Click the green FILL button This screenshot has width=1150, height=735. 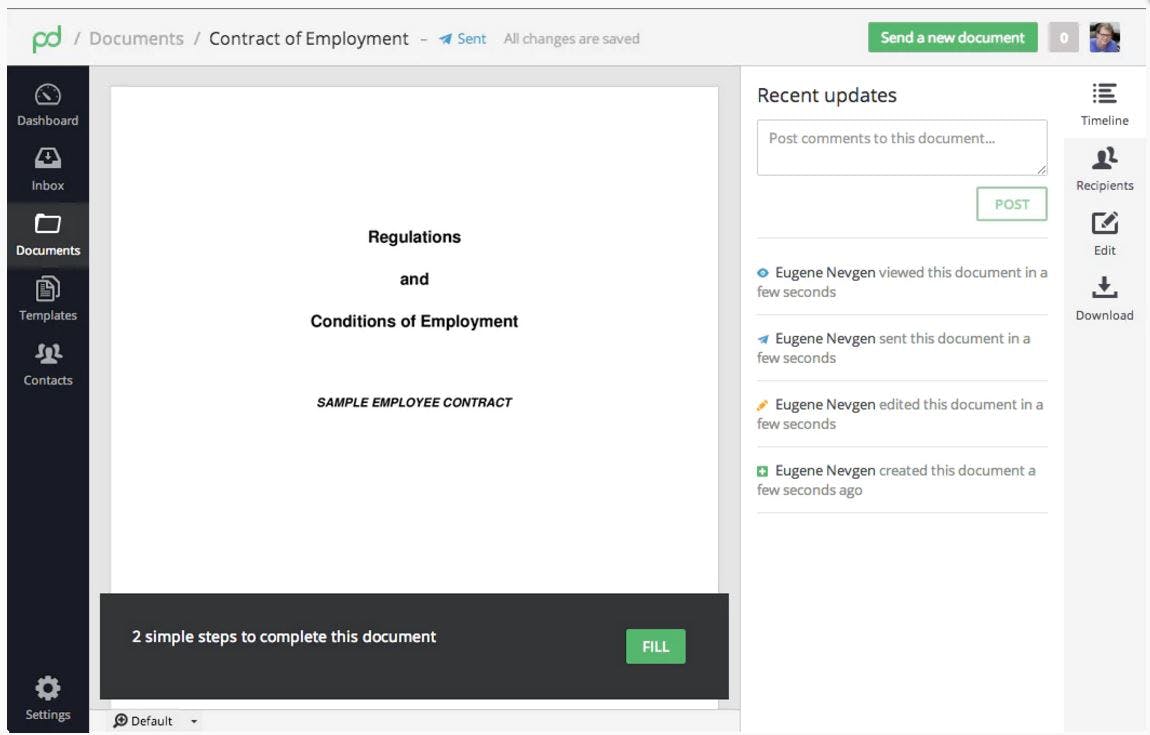point(656,646)
